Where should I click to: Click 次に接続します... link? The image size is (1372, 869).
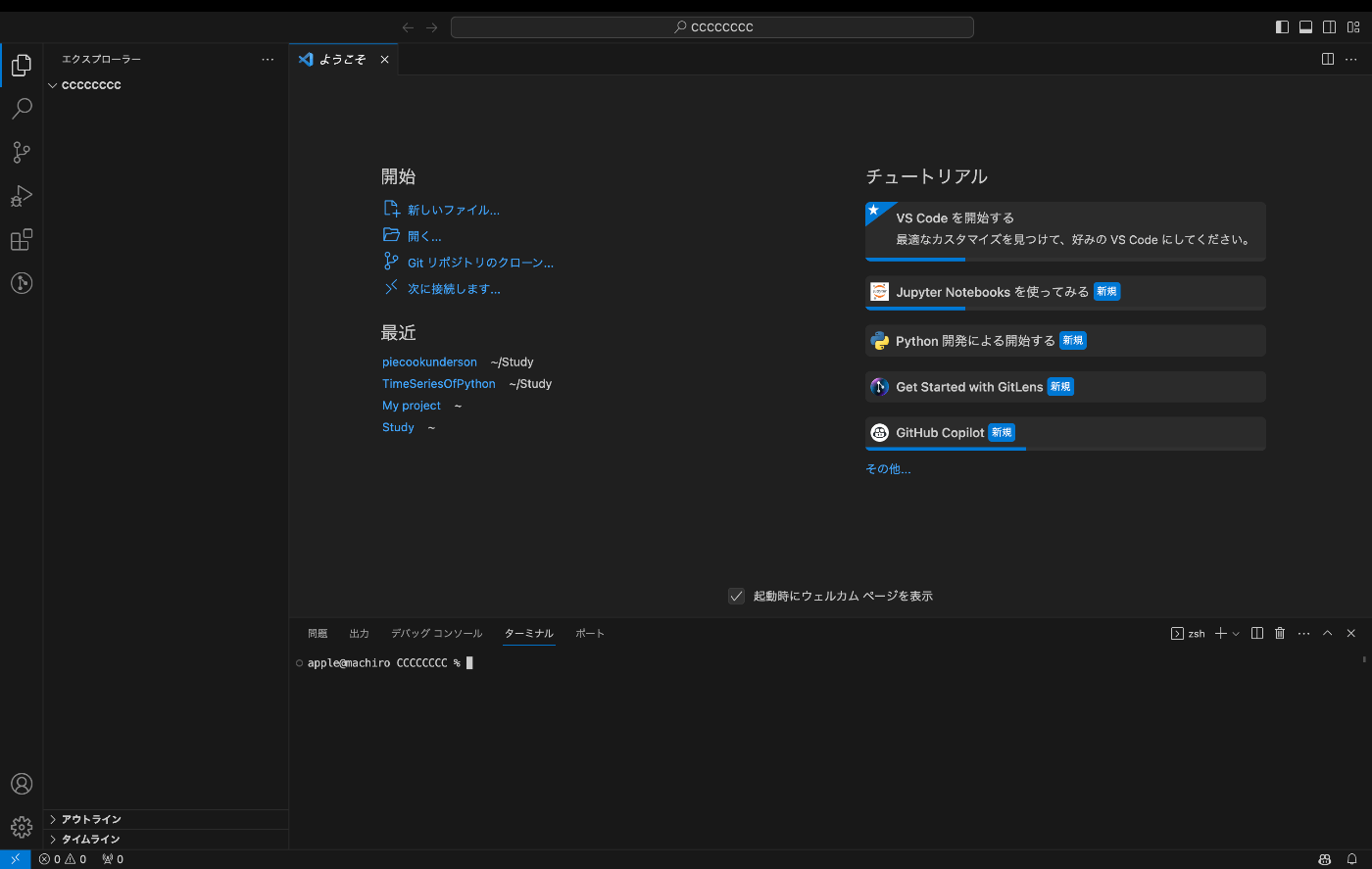point(454,289)
